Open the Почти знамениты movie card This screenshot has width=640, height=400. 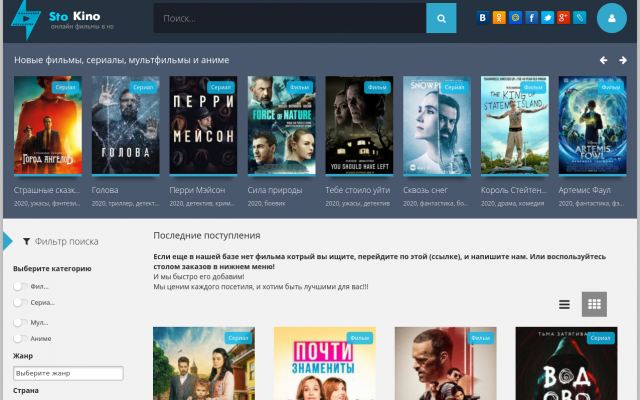tap(325, 363)
